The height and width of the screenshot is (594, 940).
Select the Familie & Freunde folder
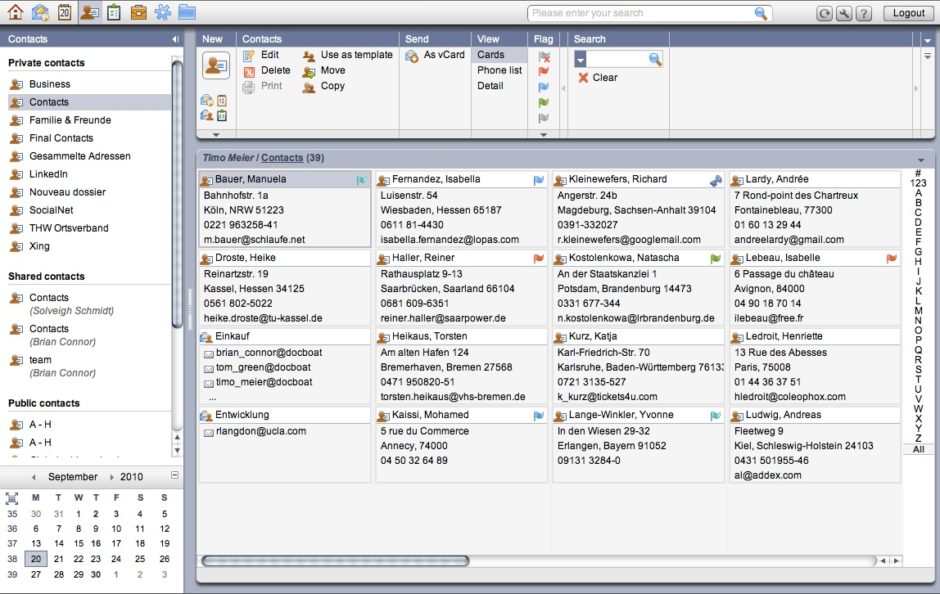point(70,120)
